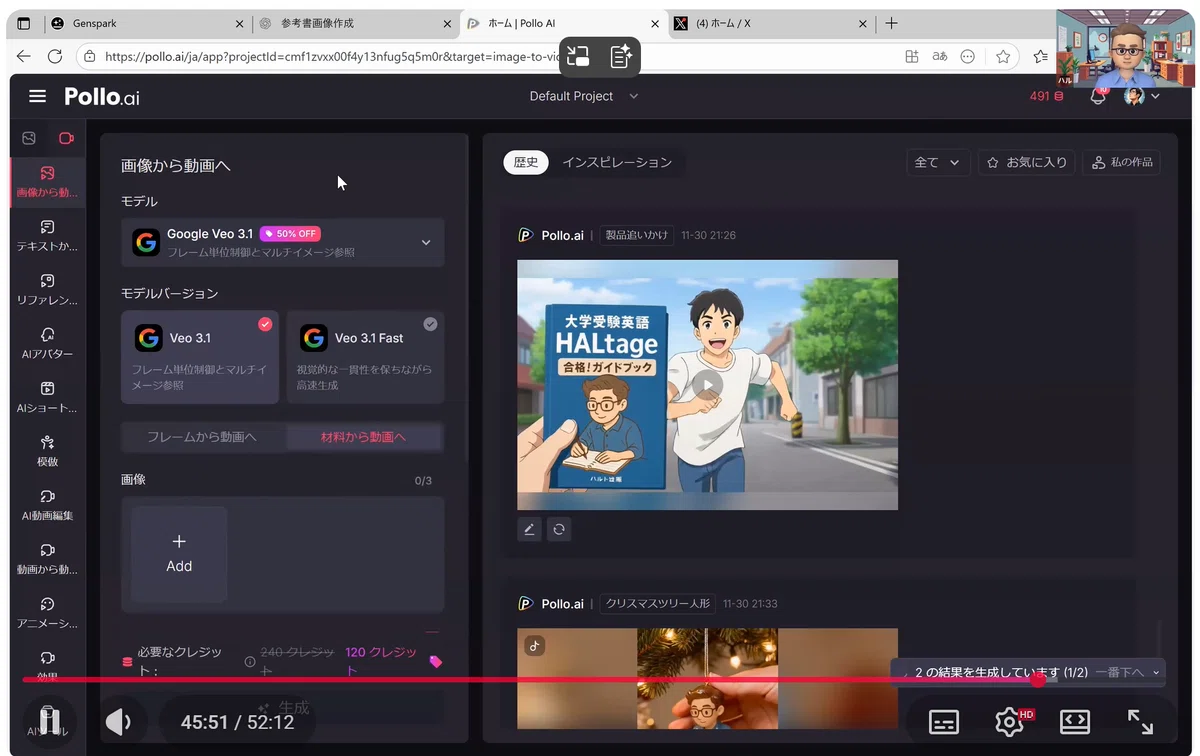
Task: Click the player embed/theater mode icon
Action: (x=1075, y=721)
